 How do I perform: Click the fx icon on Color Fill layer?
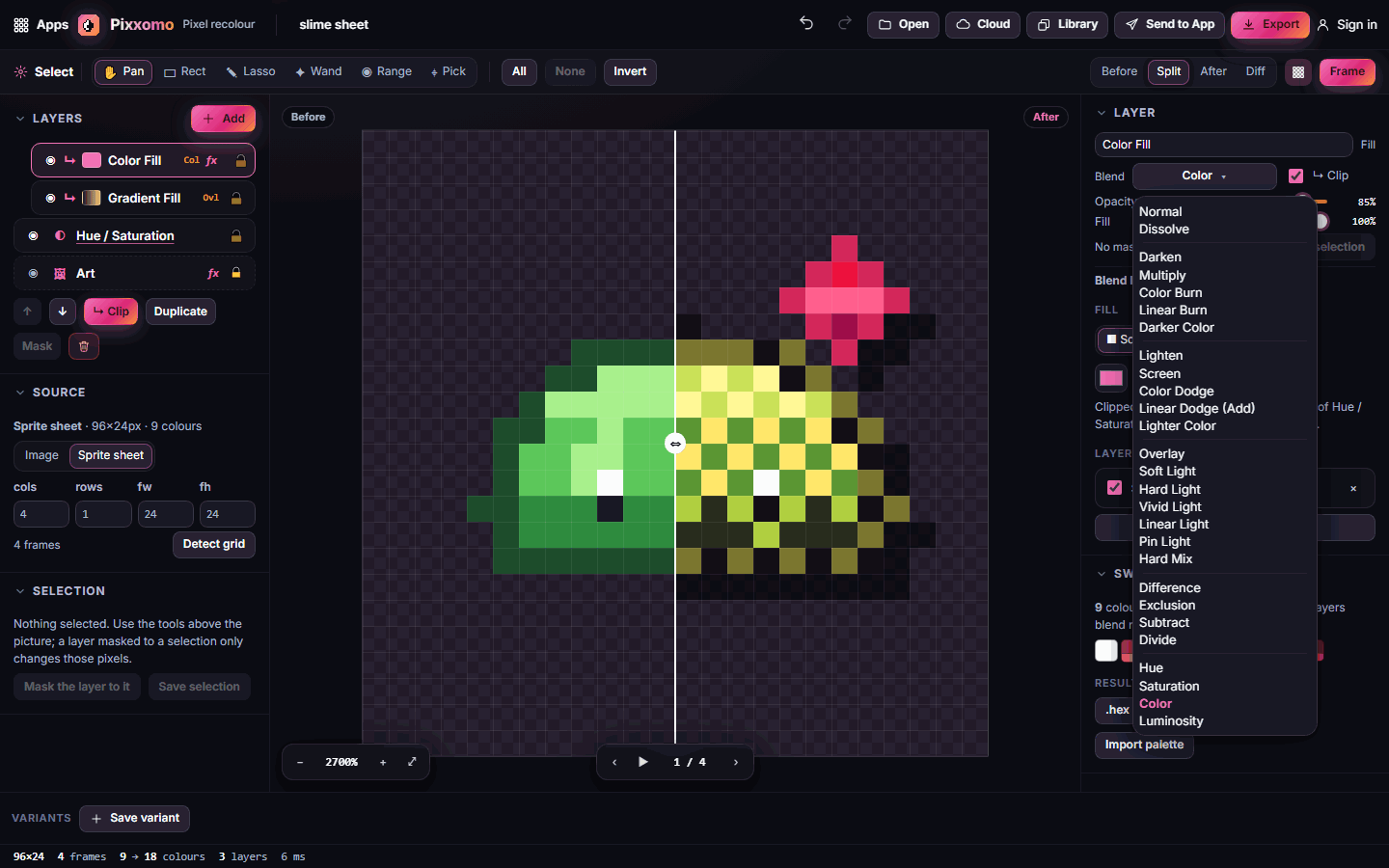click(x=212, y=160)
